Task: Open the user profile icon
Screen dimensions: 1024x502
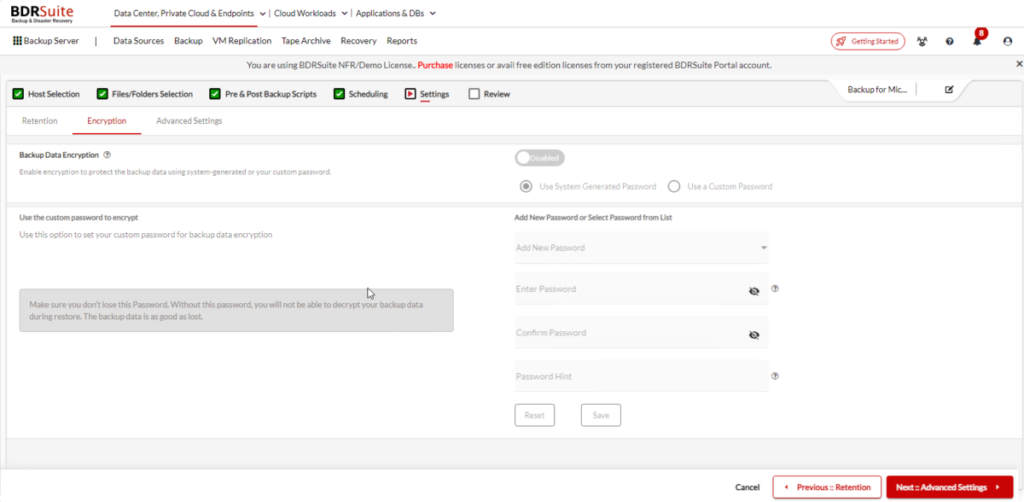Action: click(1007, 41)
